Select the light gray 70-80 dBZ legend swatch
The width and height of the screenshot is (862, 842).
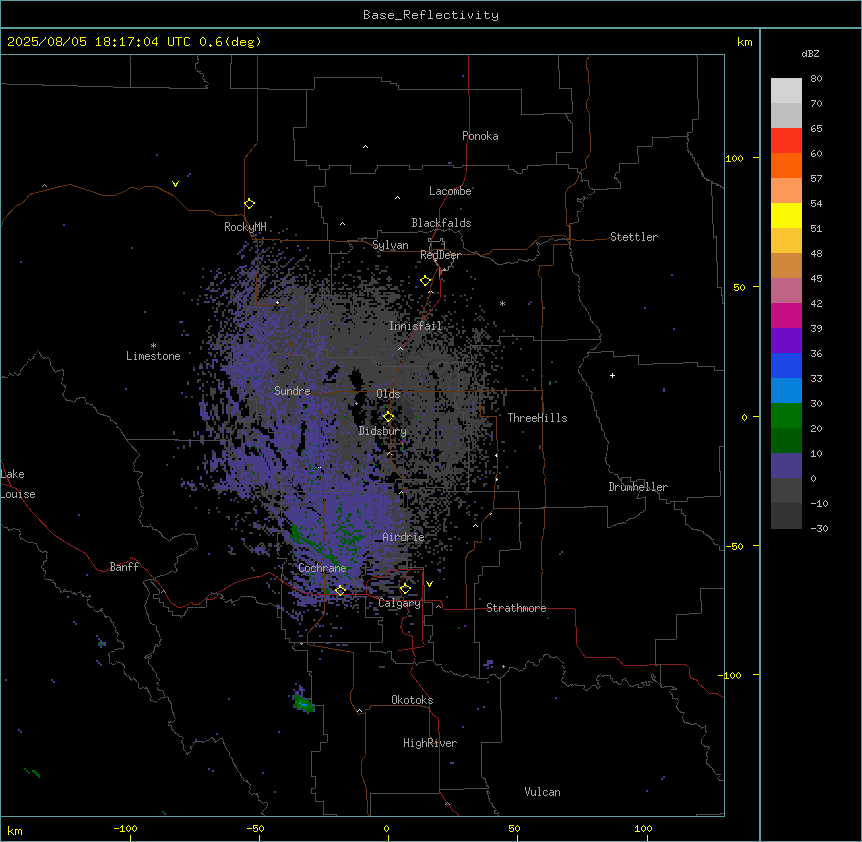(x=786, y=90)
